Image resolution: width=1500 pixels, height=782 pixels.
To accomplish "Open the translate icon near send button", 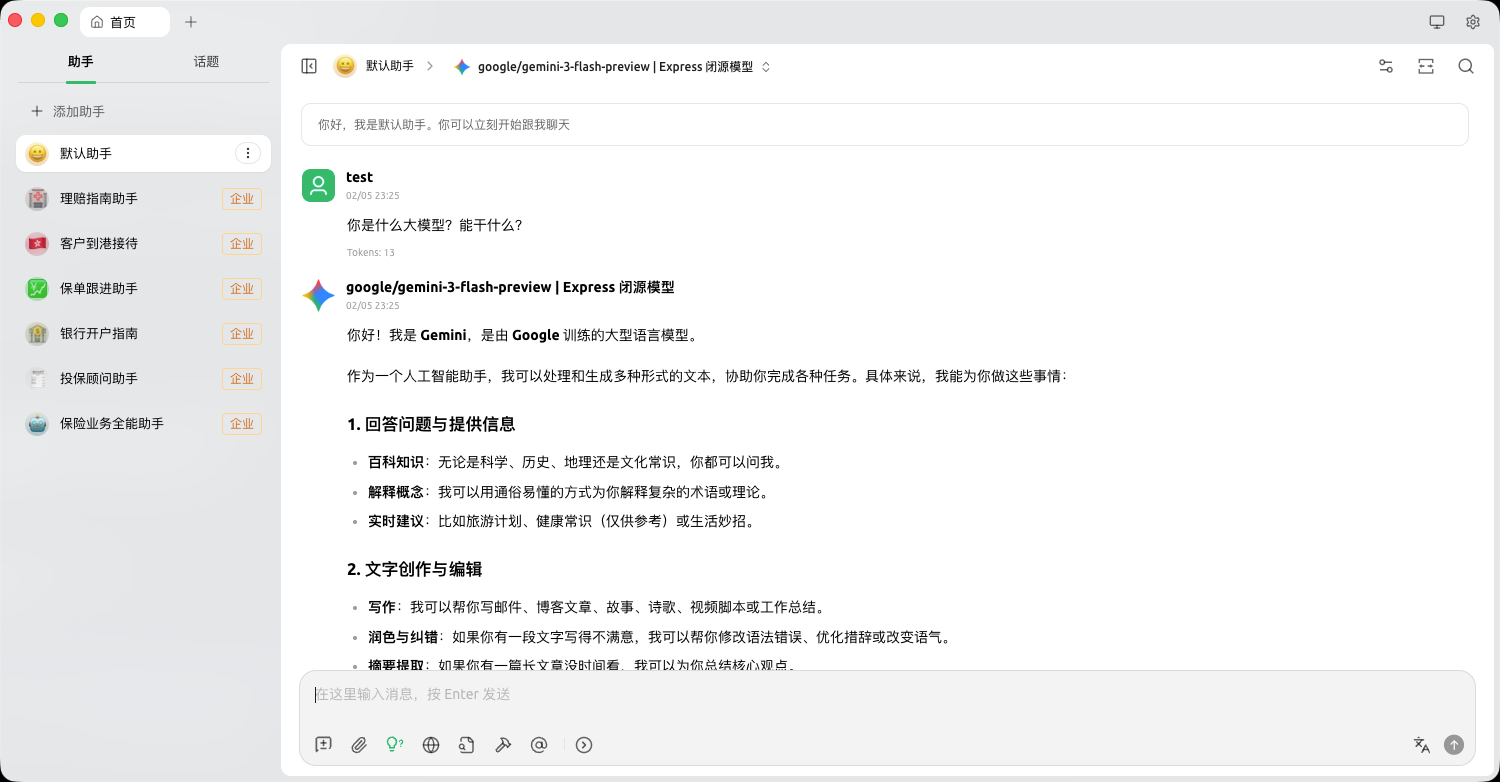I will pos(1421,744).
